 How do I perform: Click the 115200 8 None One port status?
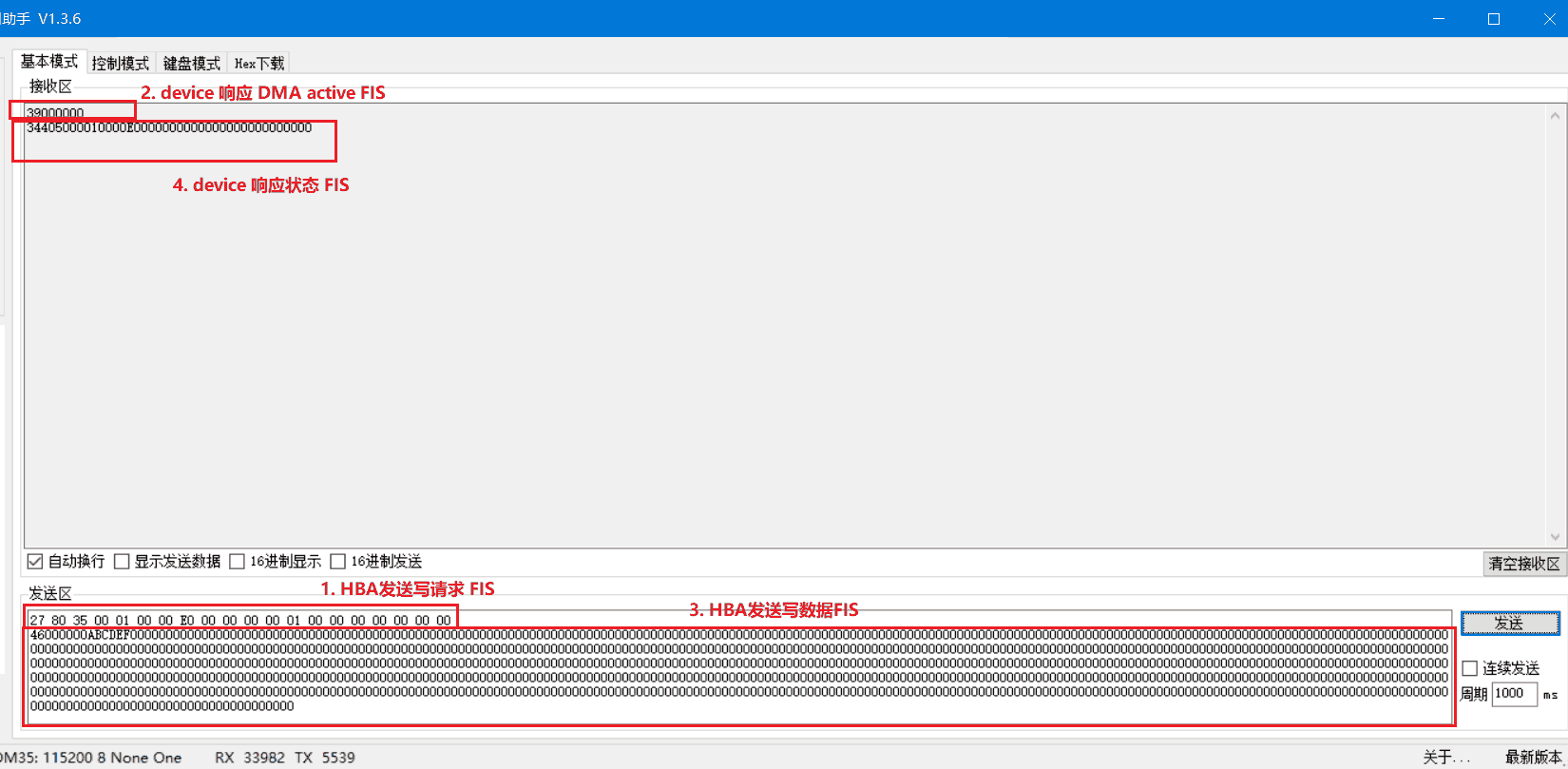[x=113, y=758]
